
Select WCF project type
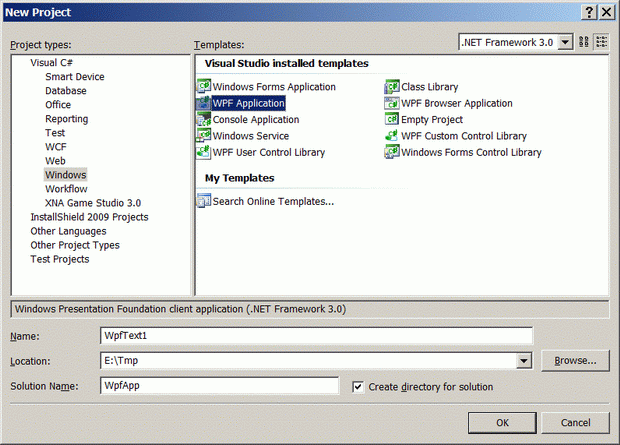pyautogui.click(x=56, y=147)
